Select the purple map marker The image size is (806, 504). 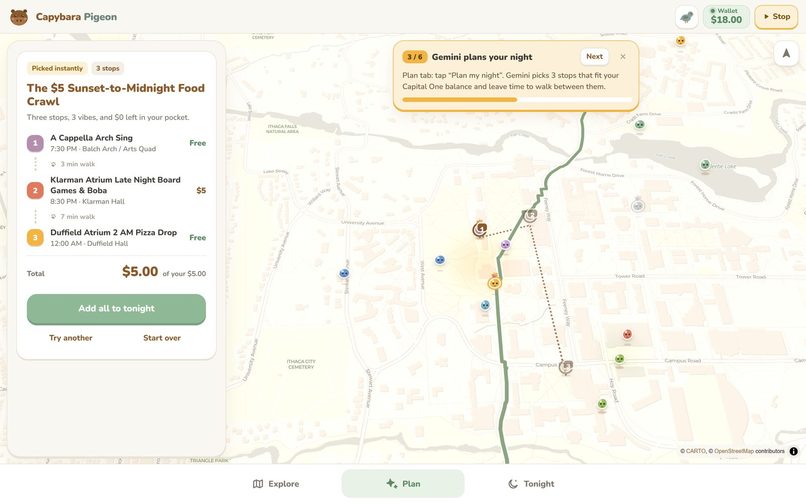(505, 245)
